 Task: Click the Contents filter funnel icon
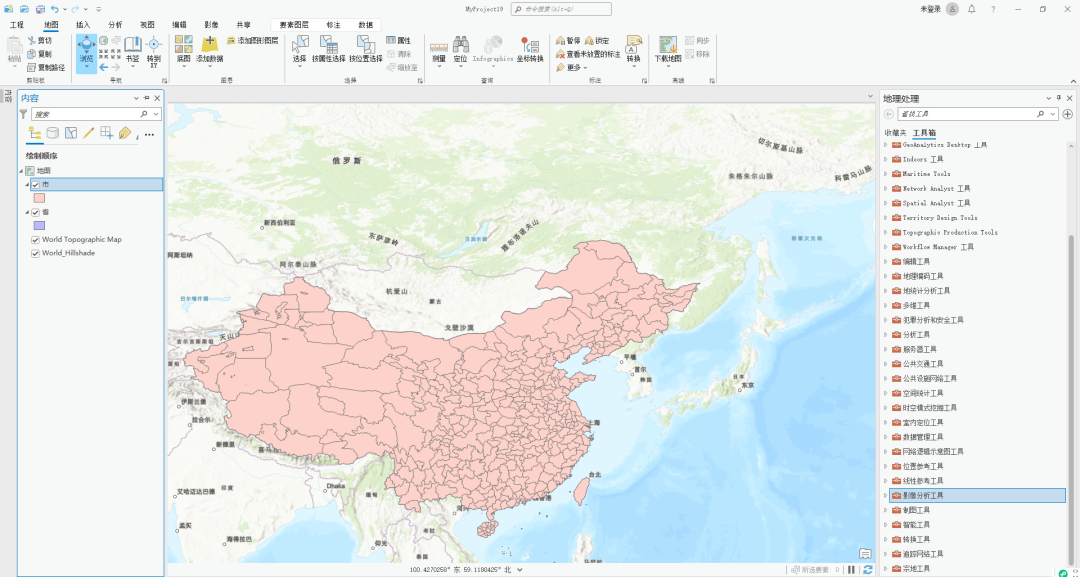pyautogui.click(x=23, y=114)
